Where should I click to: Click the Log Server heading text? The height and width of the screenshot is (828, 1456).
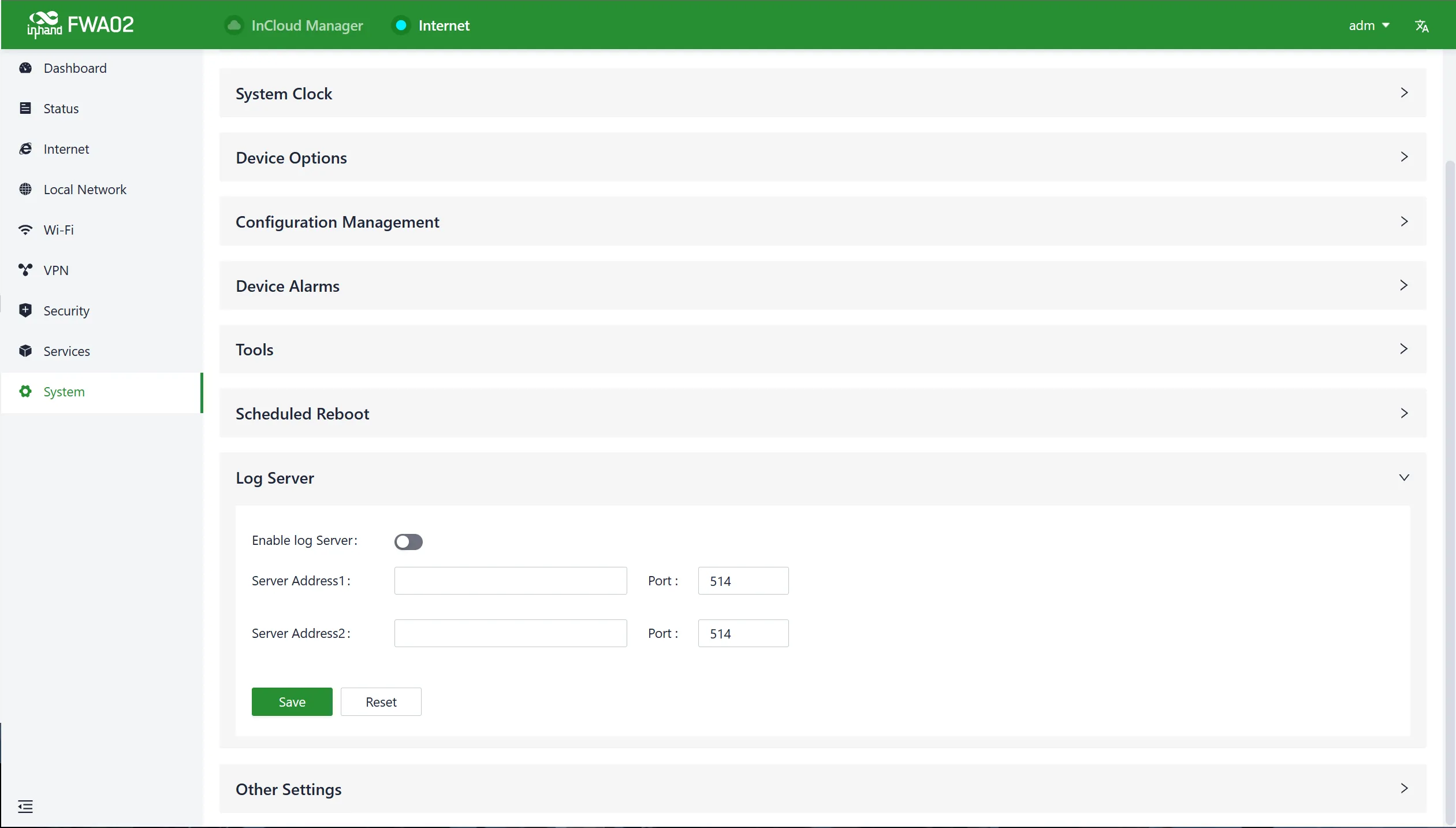click(x=275, y=478)
